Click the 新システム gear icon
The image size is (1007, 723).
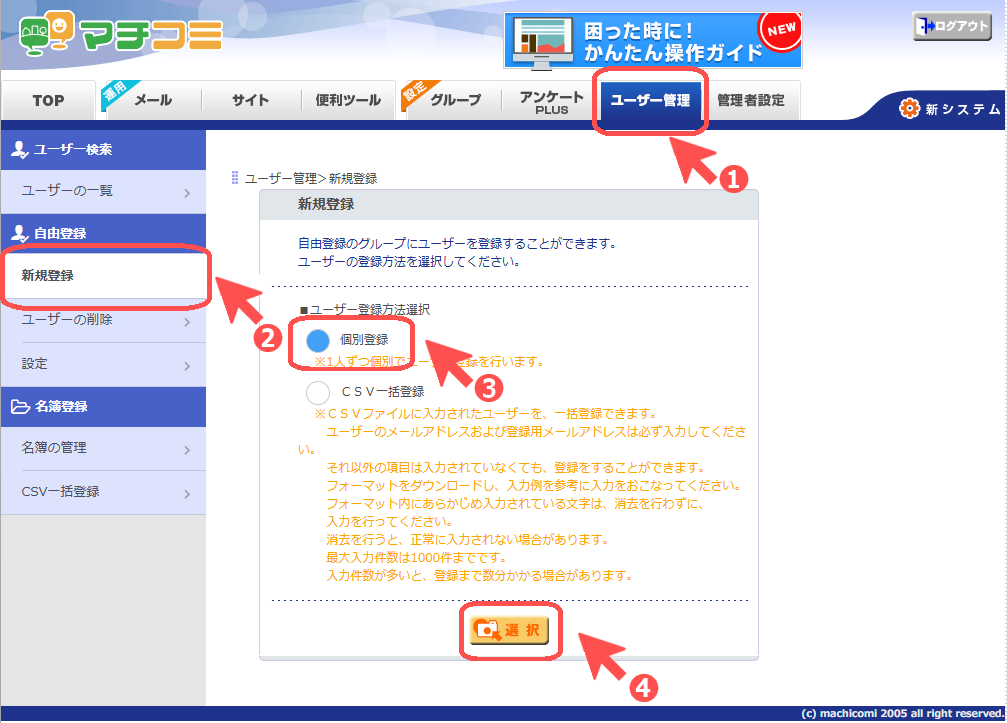[909, 109]
